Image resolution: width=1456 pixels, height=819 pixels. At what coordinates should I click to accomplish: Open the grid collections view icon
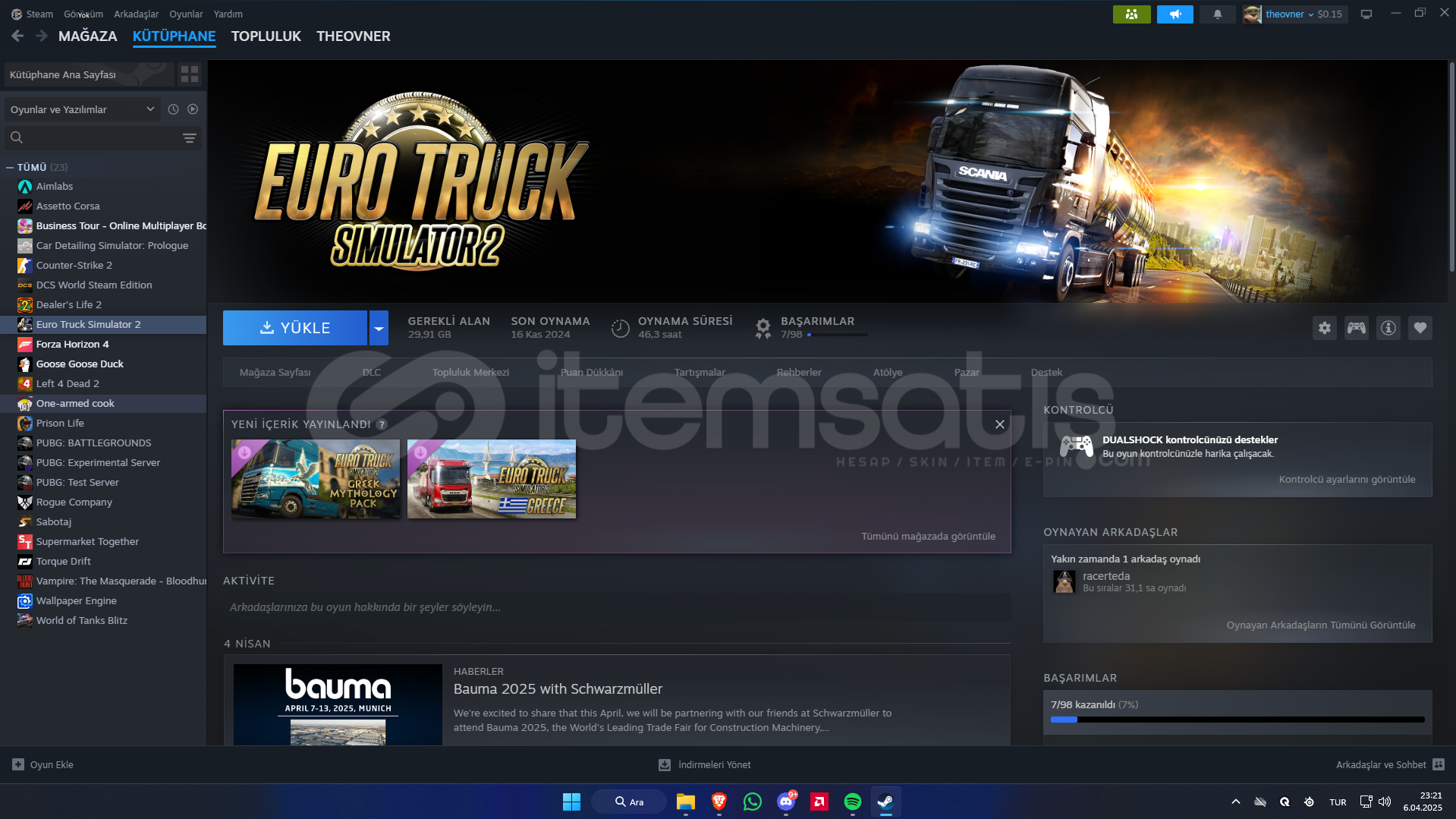pos(190,74)
